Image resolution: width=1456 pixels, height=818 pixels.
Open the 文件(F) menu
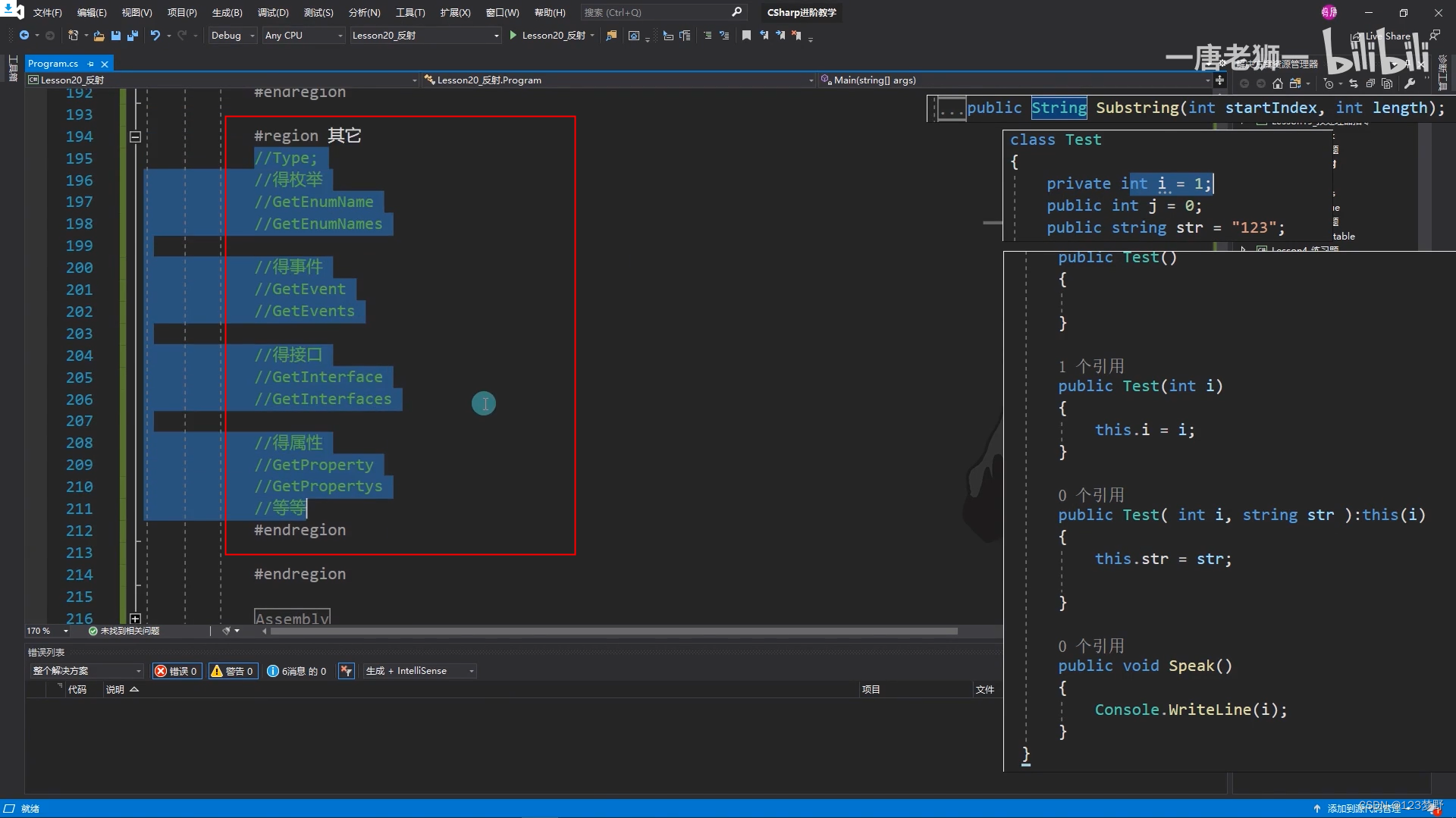(47, 12)
